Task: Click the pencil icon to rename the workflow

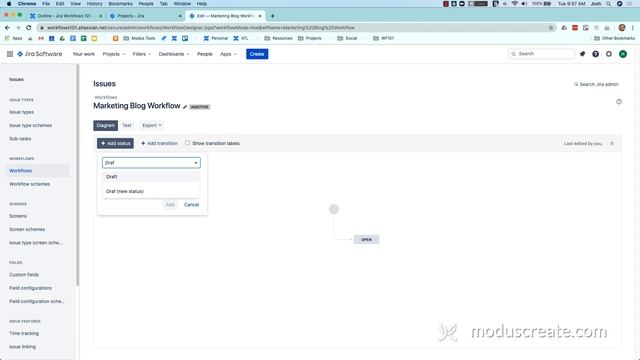Action: (185, 107)
